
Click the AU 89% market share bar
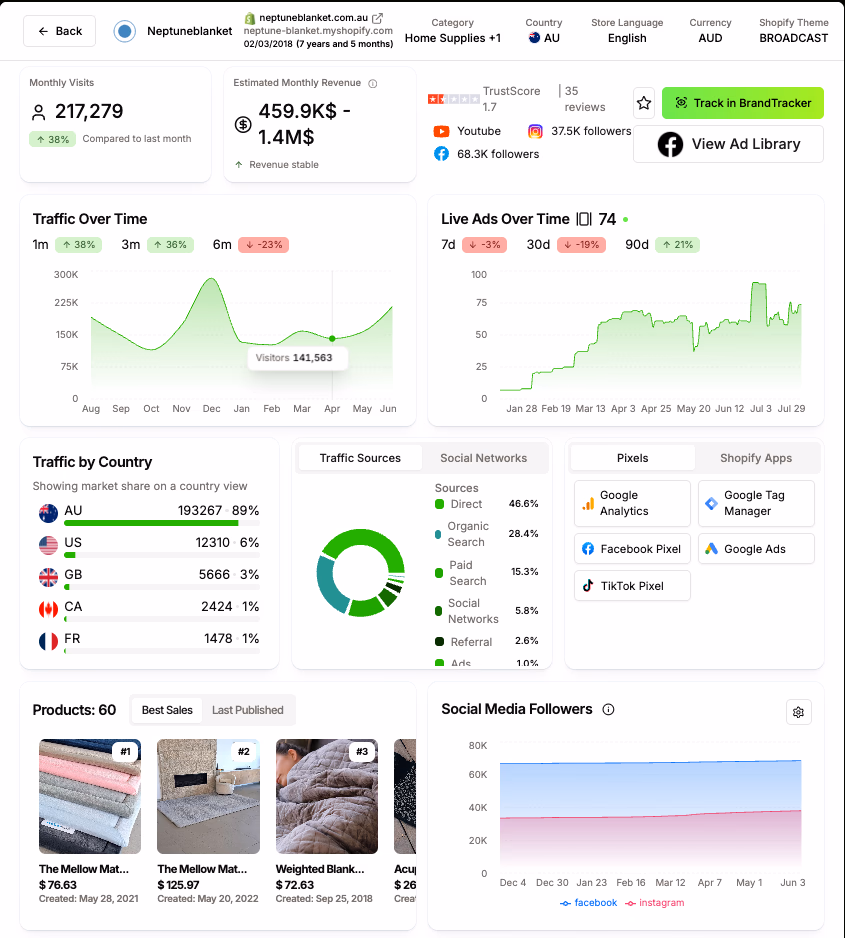click(161, 523)
